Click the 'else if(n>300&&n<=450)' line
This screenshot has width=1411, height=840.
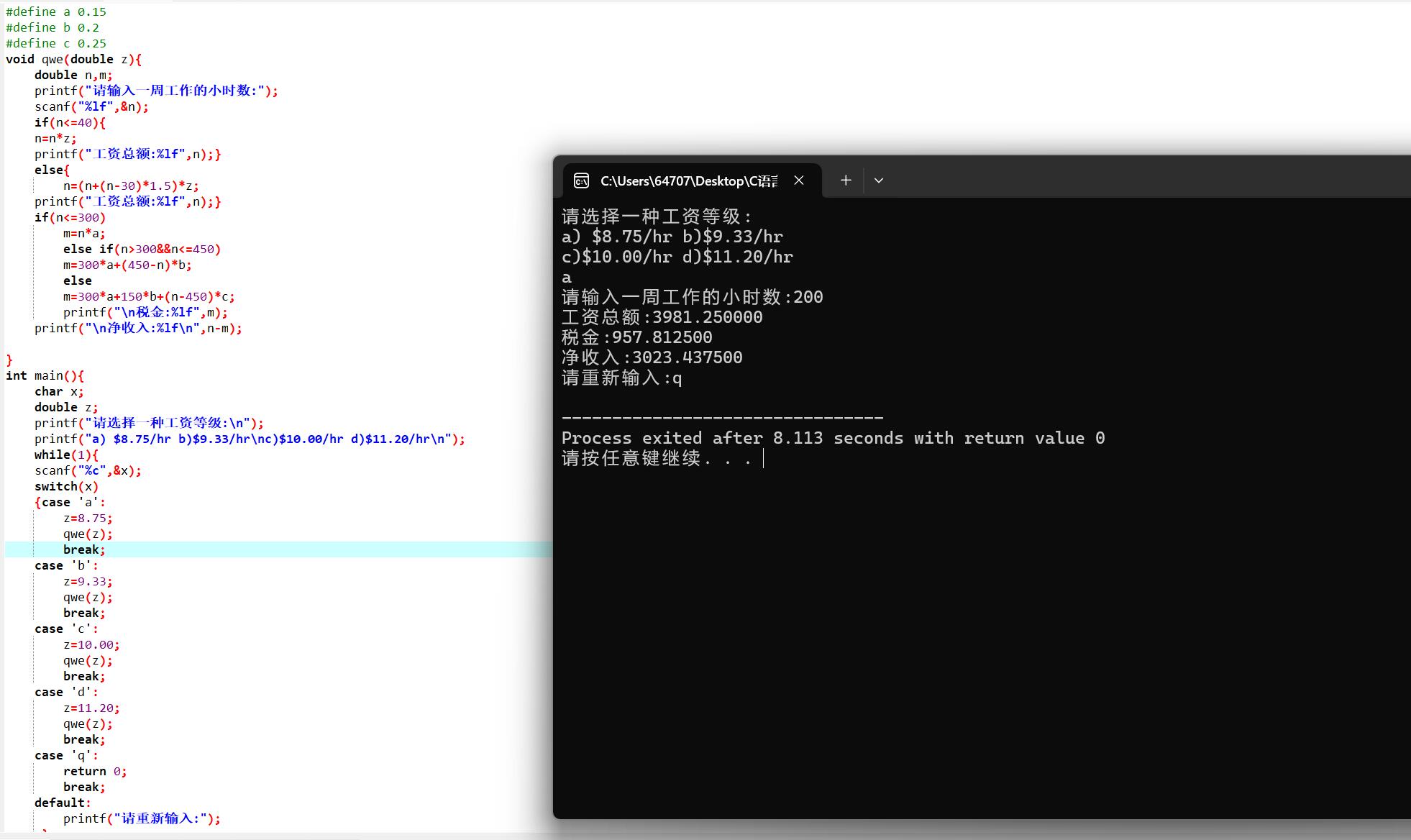click(x=142, y=249)
